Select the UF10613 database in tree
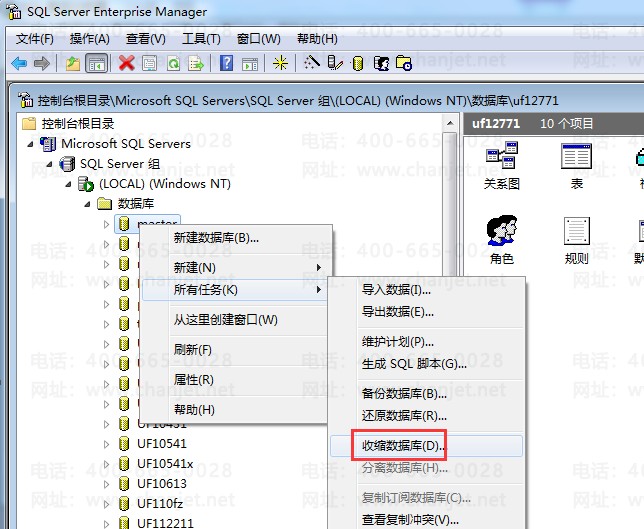Screen dimensions: 644x529 tap(162, 483)
